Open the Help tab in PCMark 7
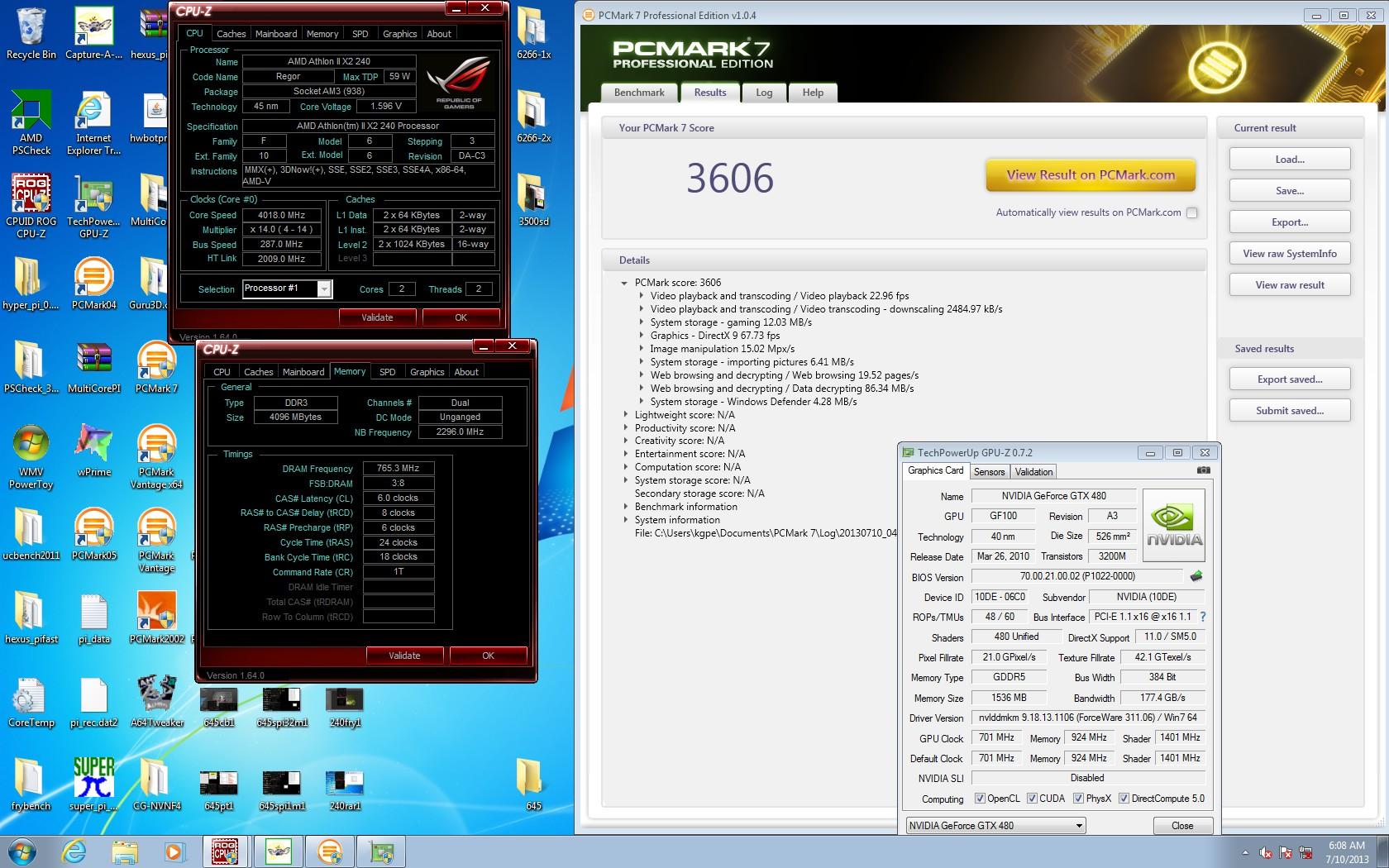The width and height of the screenshot is (1389, 868). 813,93
